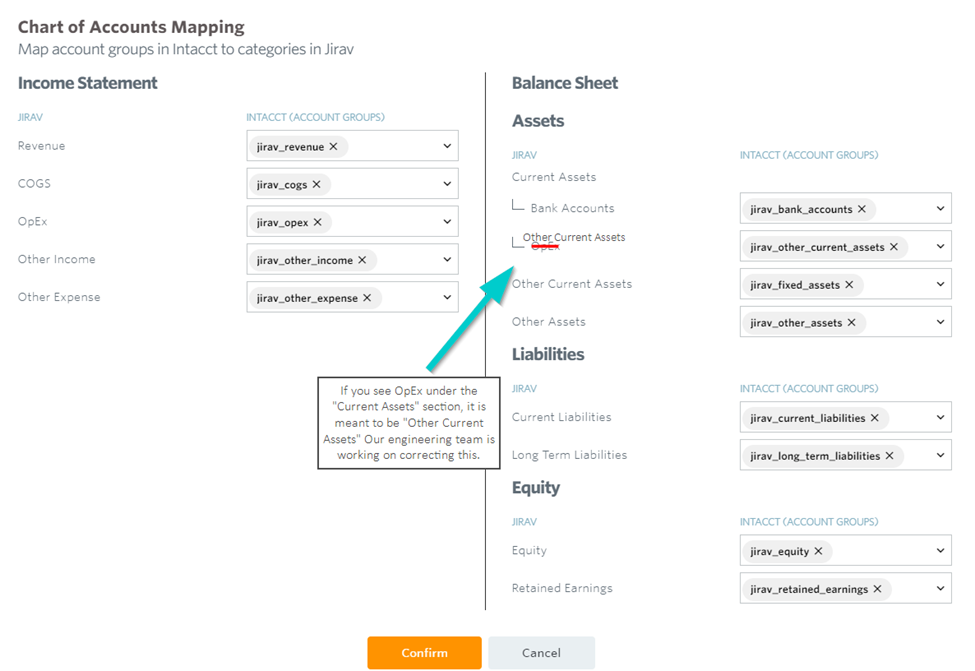Expand the Bank Accounts dropdown

point(940,208)
